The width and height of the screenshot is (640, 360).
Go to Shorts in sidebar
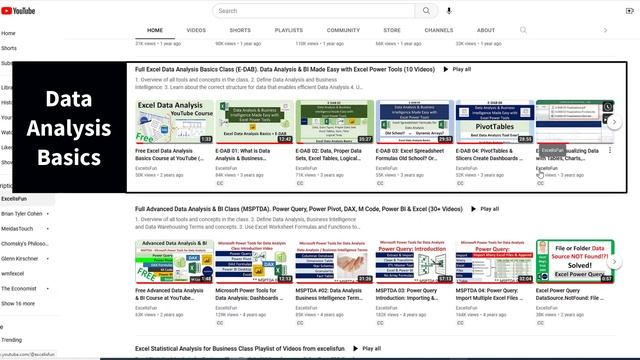point(9,48)
